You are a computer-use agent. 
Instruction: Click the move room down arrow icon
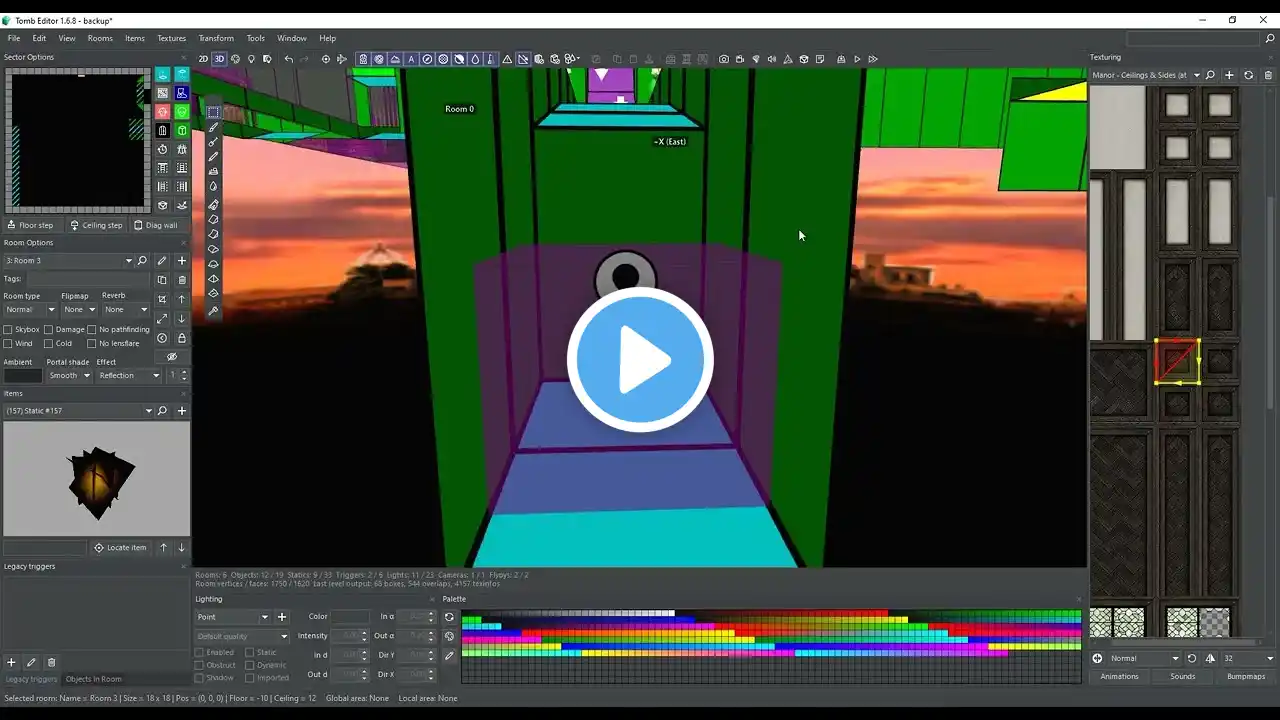click(x=182, y=318)
